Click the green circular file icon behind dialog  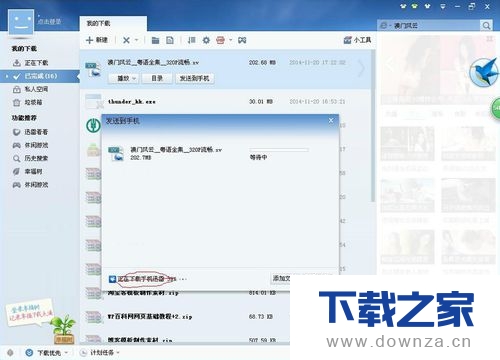point(93,125)
